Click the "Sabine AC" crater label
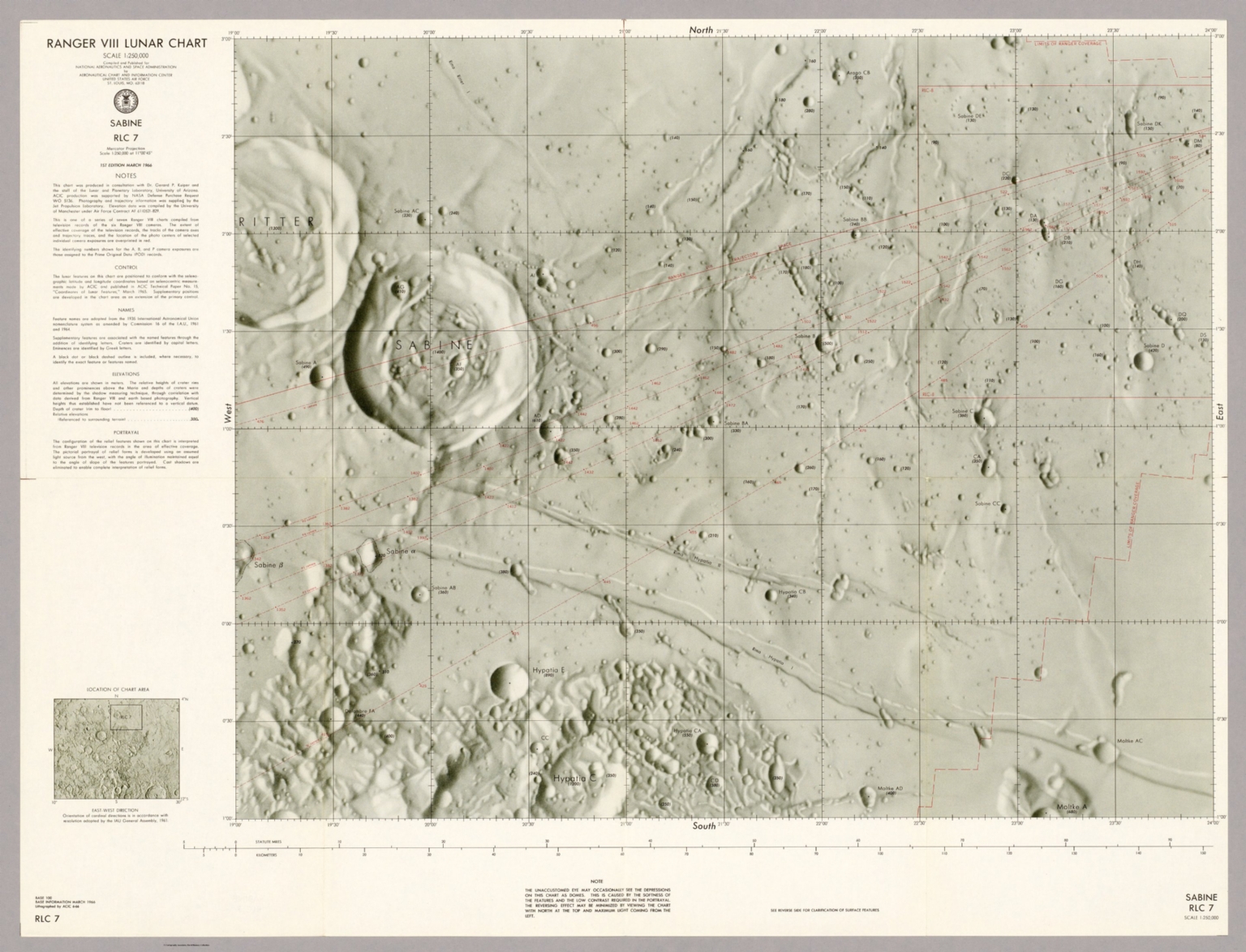1246x952 pixels. click(x=406, y=211)
